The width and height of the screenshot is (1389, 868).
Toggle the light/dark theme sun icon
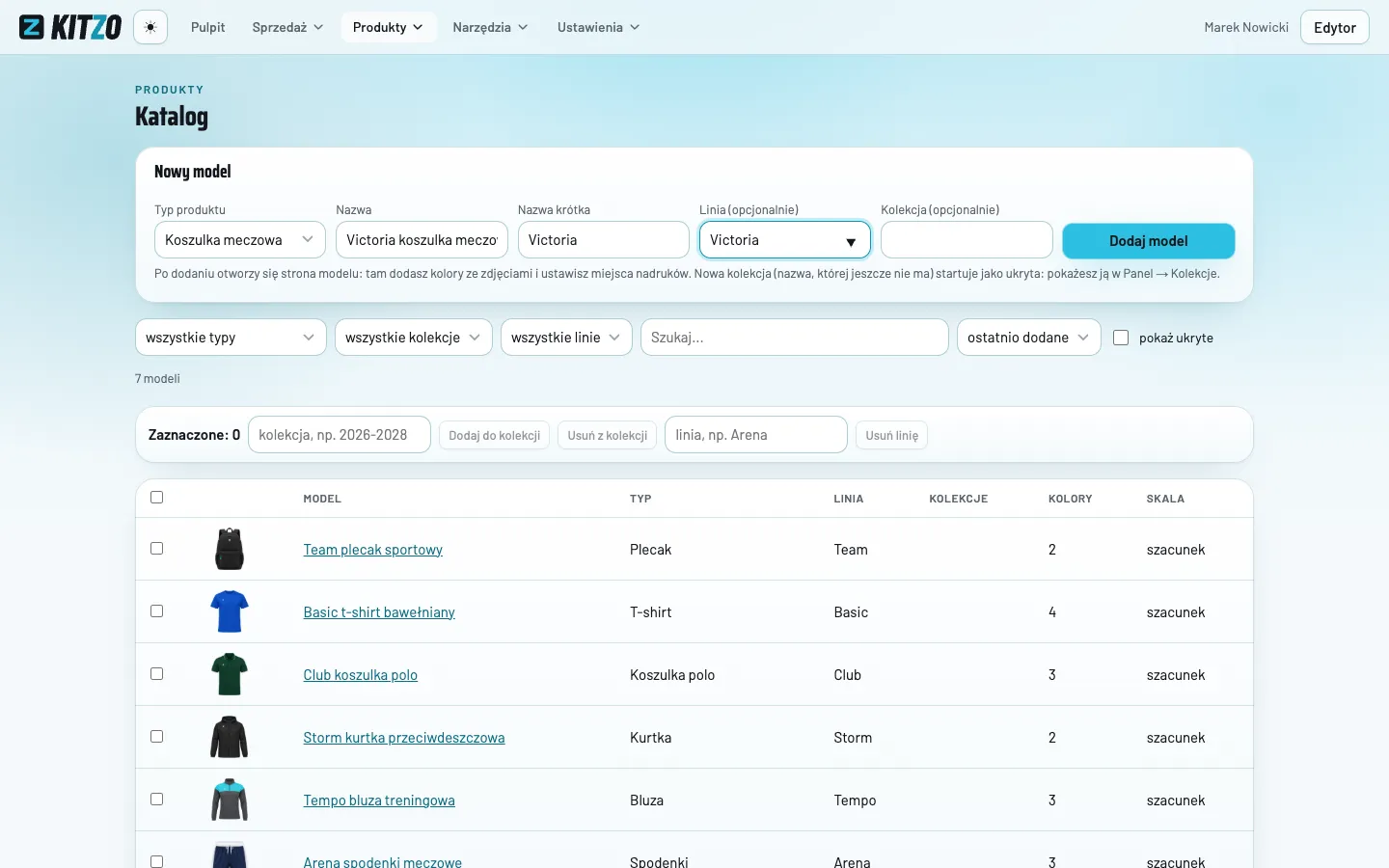coord(150,27)
